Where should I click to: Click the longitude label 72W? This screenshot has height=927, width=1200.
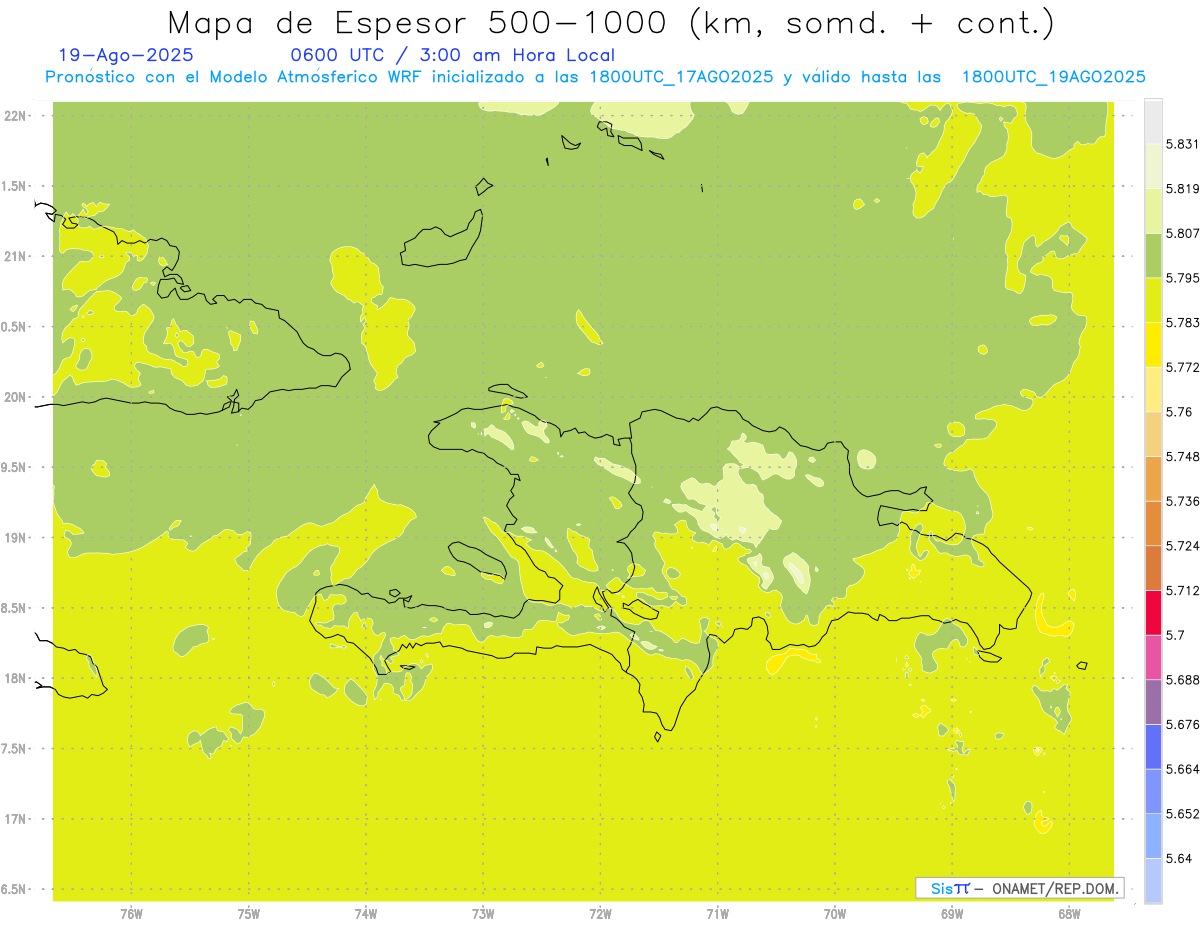[x=600, y=913]
